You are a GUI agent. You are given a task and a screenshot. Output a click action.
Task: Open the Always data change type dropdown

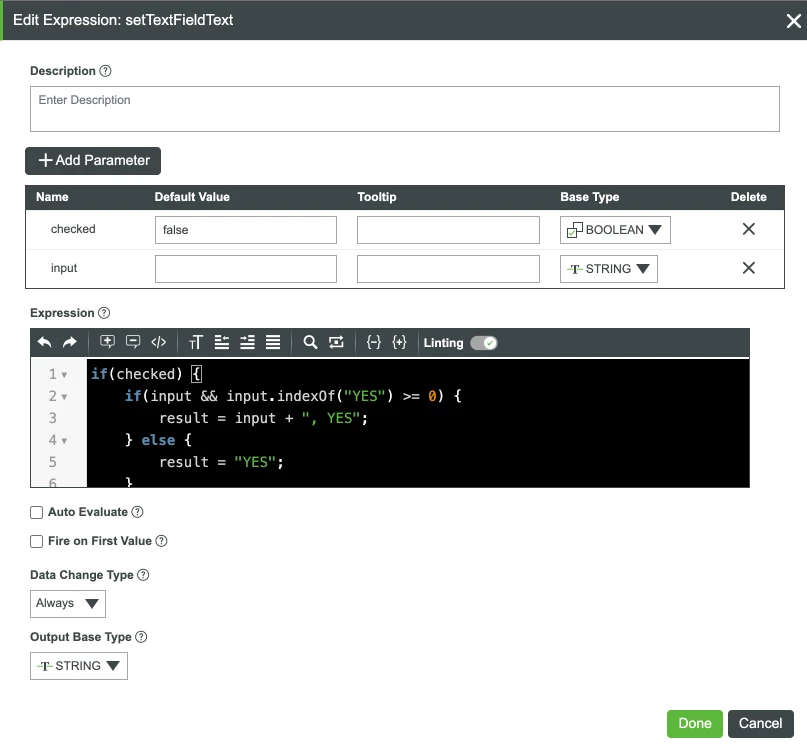pos(68,604)
